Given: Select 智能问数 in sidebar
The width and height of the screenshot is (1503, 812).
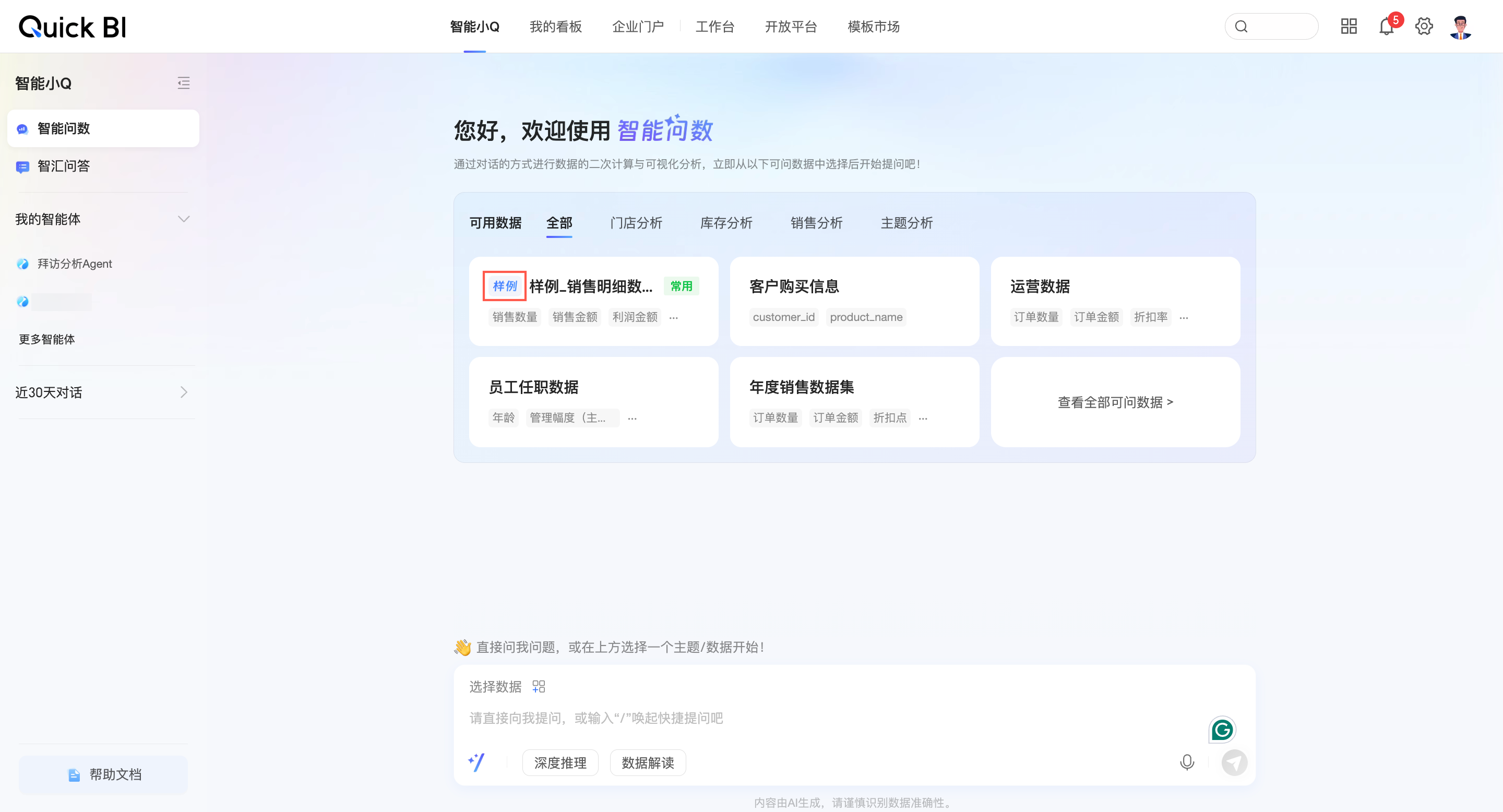Looking at the screenshot, I should click(x=103, y=128).
